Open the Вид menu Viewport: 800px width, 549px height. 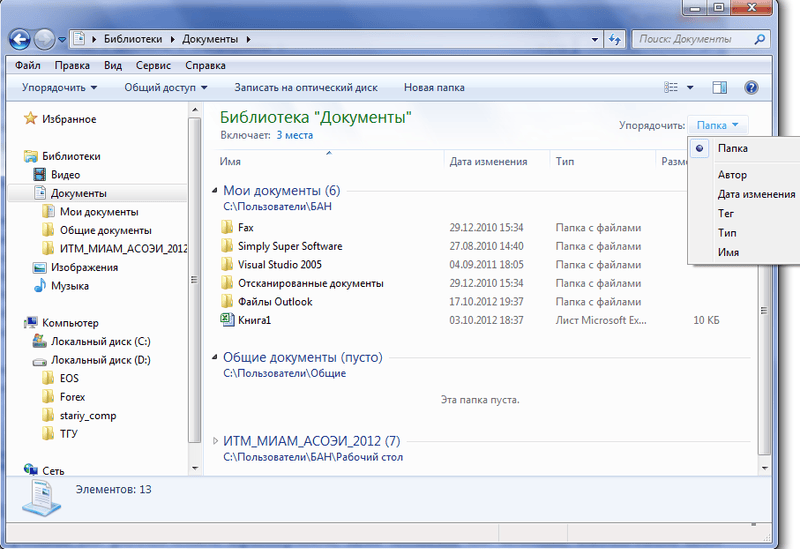coord(113,66)
